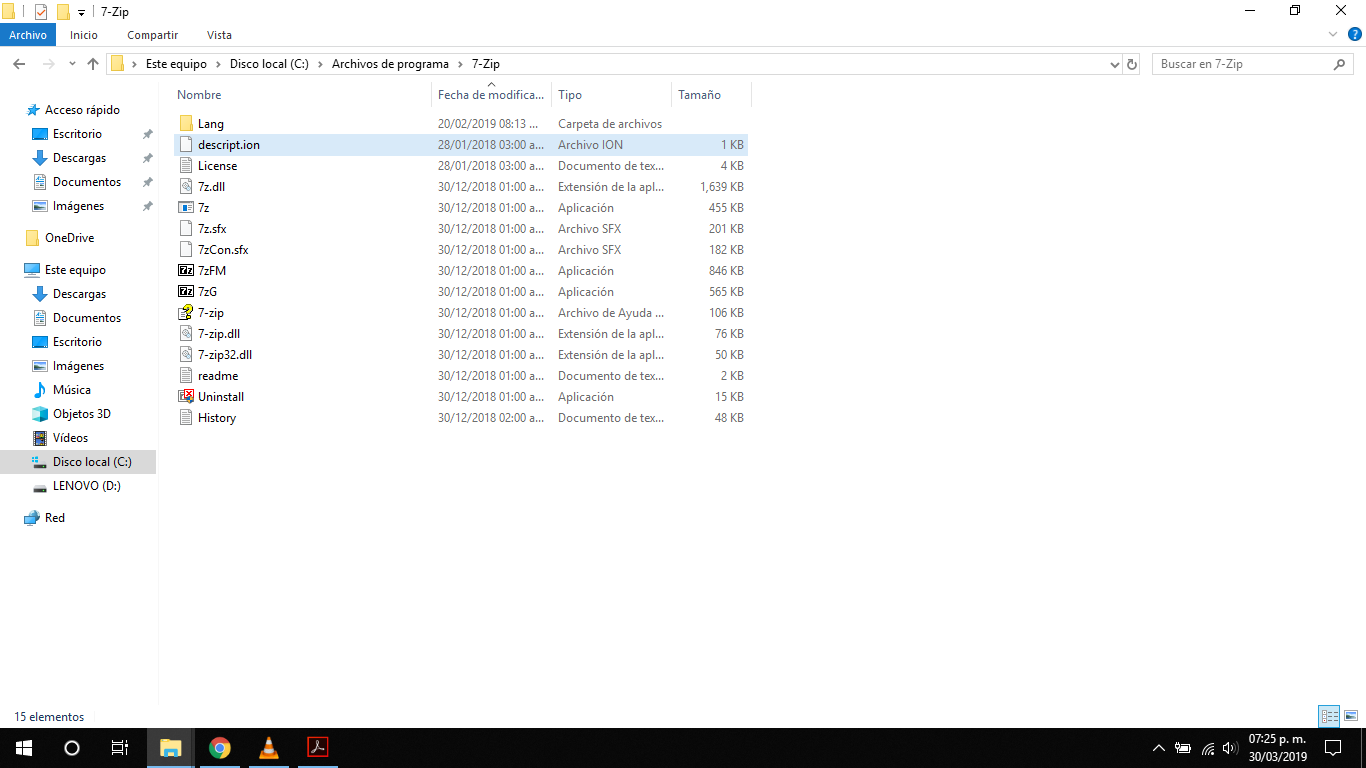Go back with the left arrow button
This screenshot has height=768, width=1366.
click(x=19, y=64)
